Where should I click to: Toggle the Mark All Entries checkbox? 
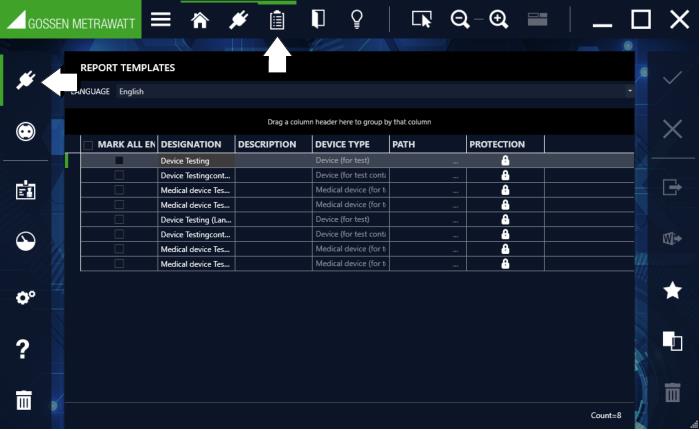(88, 145)
